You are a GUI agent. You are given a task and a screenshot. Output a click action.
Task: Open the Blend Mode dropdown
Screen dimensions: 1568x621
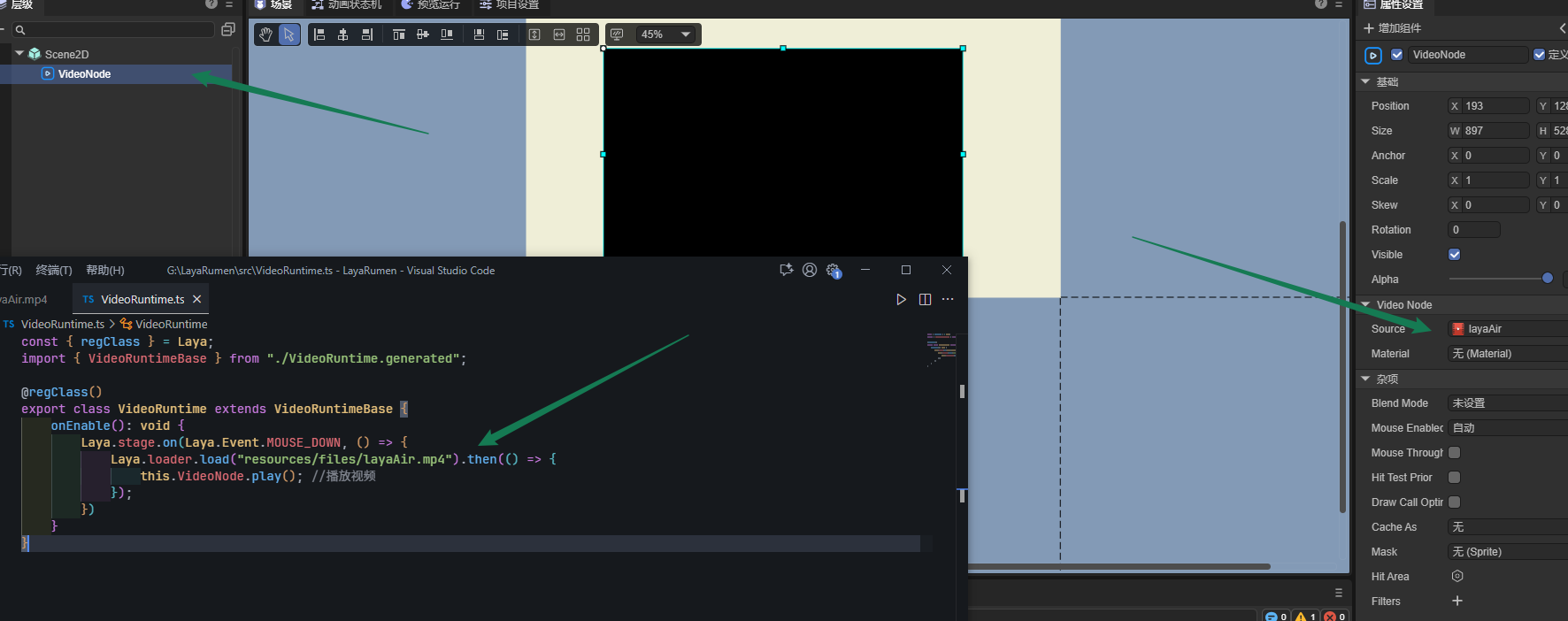tap(1508, 403)
